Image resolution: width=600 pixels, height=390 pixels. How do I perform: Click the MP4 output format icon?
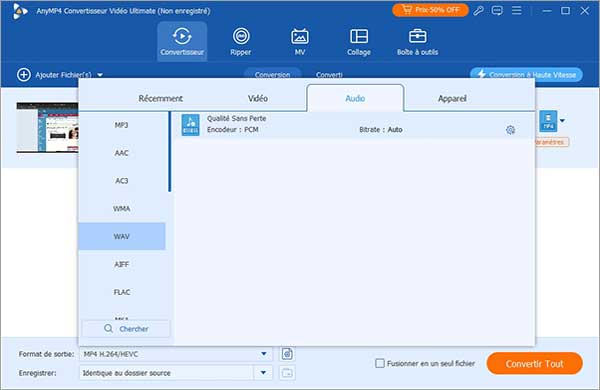(x=548, y=121)
